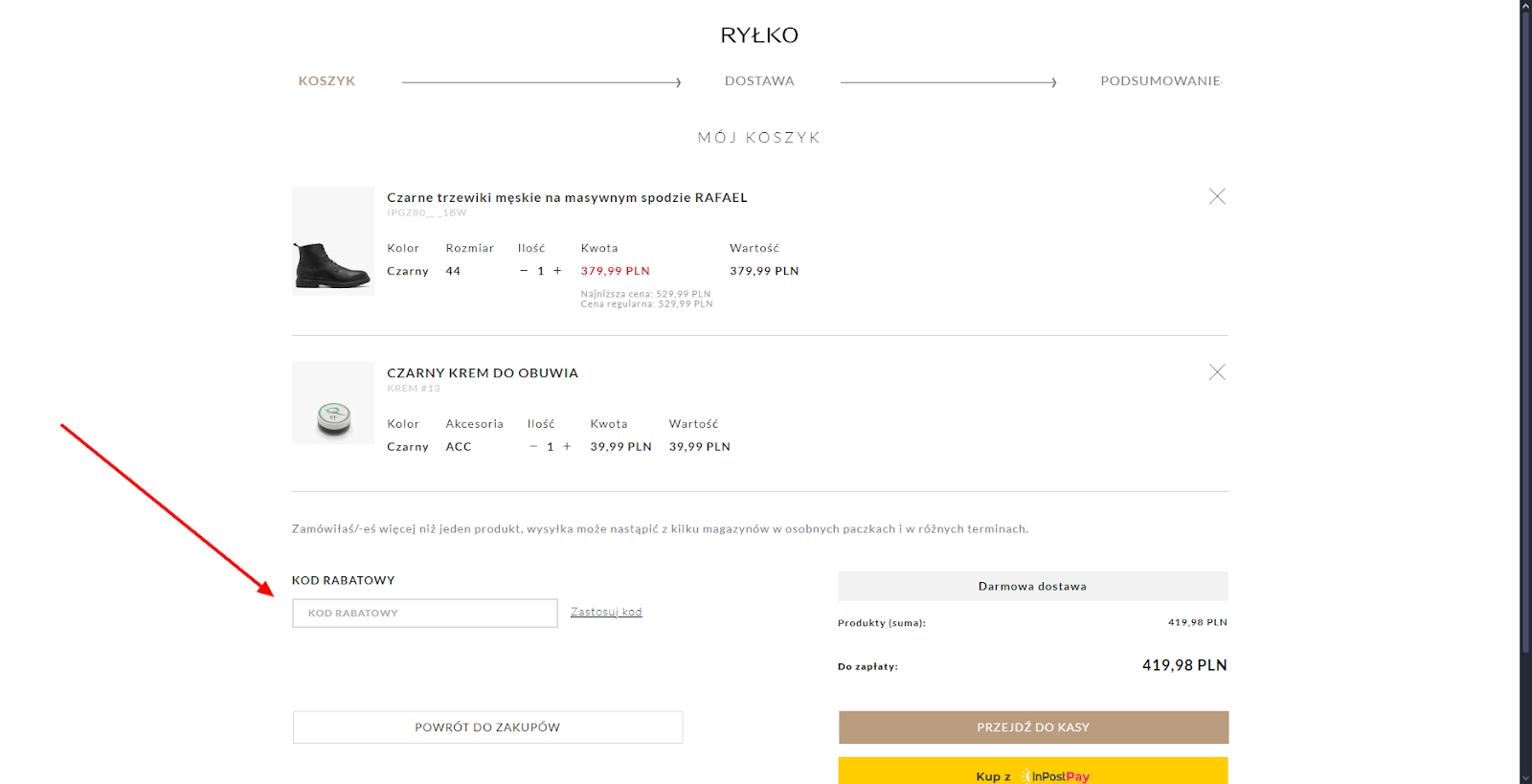Go to the KOSZYK step
This screenshot has height=784, width=1532.
[327, 81]
